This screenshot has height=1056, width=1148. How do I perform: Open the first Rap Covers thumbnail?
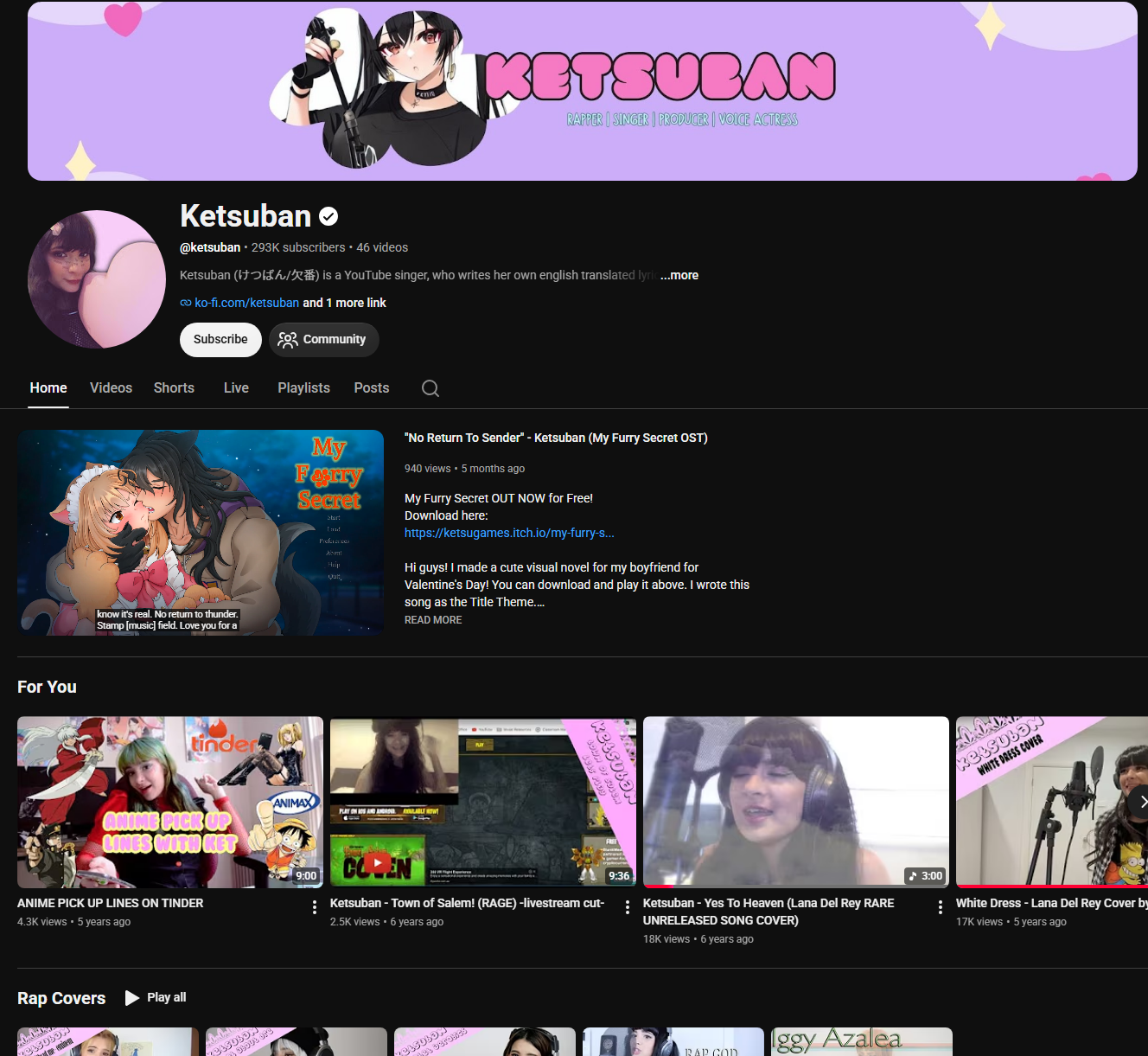[x=108, y=1041]
